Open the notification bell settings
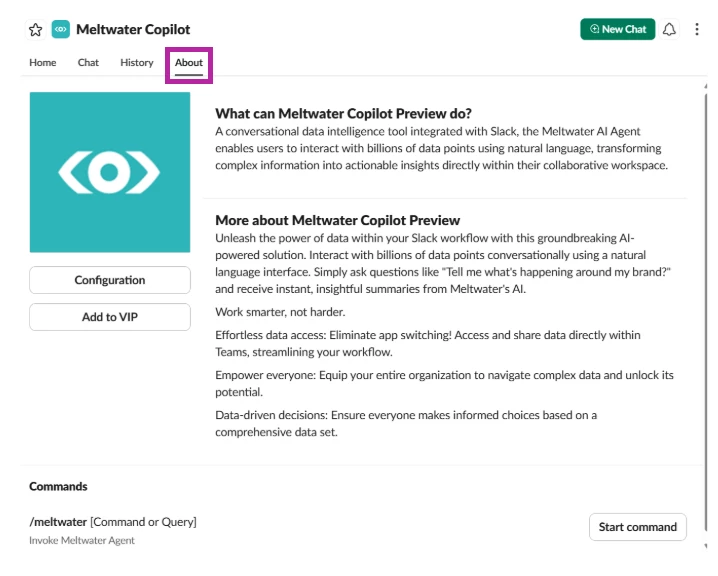Screen dimensions: 718x576 (669, 29)
